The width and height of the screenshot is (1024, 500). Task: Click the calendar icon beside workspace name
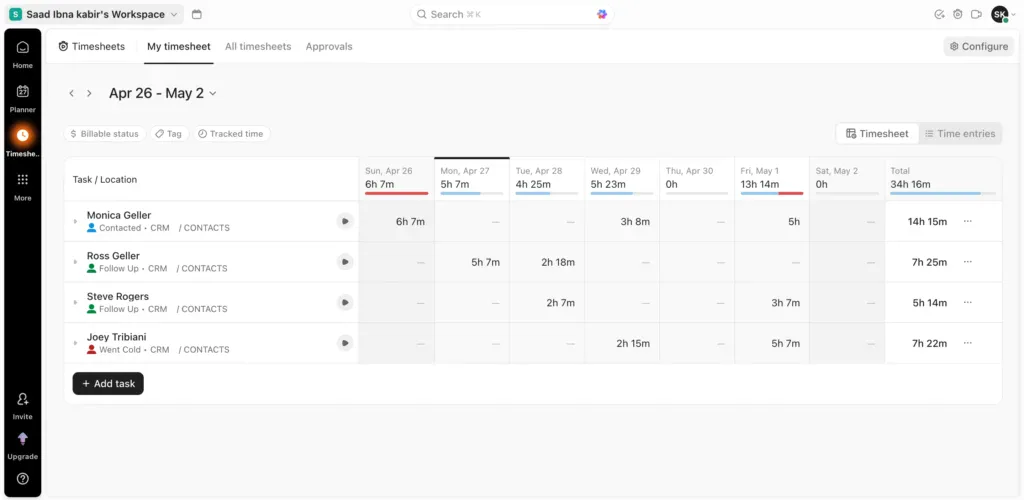(x=196, y=14)
